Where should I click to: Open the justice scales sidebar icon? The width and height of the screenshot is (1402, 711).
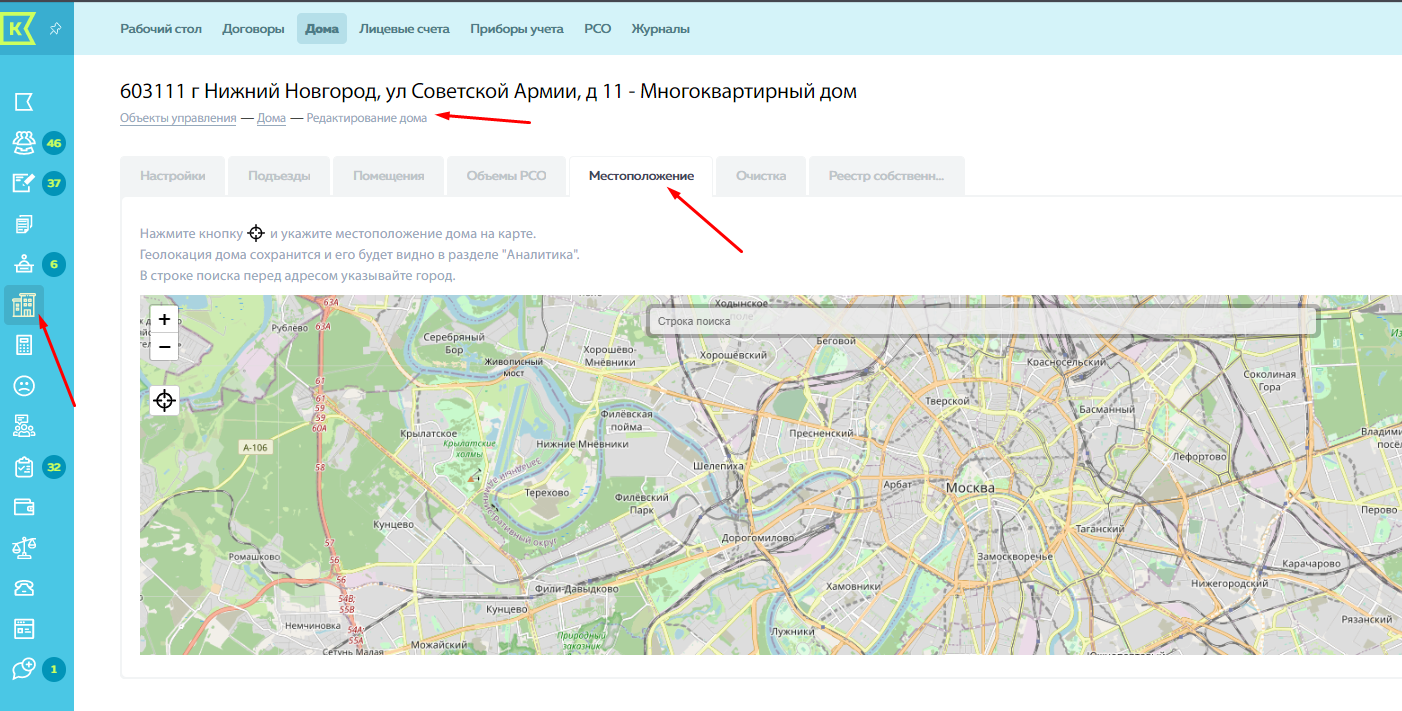coord(24,547)
